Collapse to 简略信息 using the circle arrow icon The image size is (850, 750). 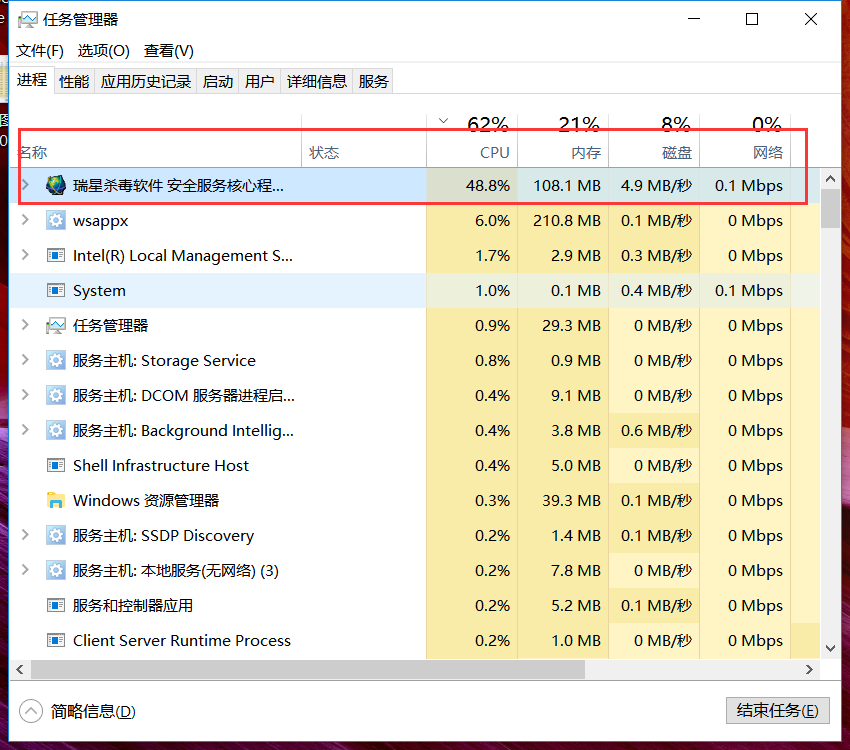coord(31,711)
